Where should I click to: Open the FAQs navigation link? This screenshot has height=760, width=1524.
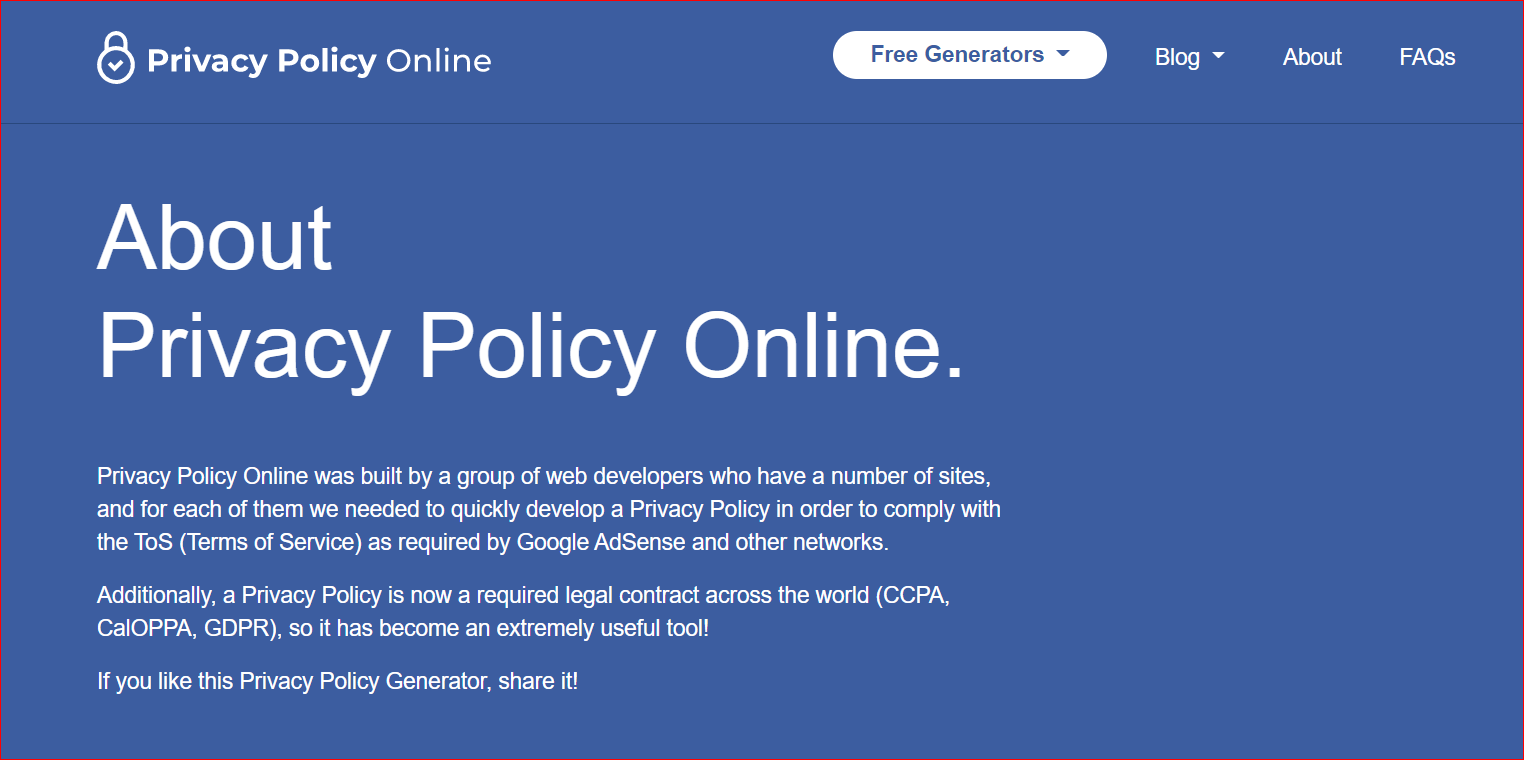click(1427, 57)
